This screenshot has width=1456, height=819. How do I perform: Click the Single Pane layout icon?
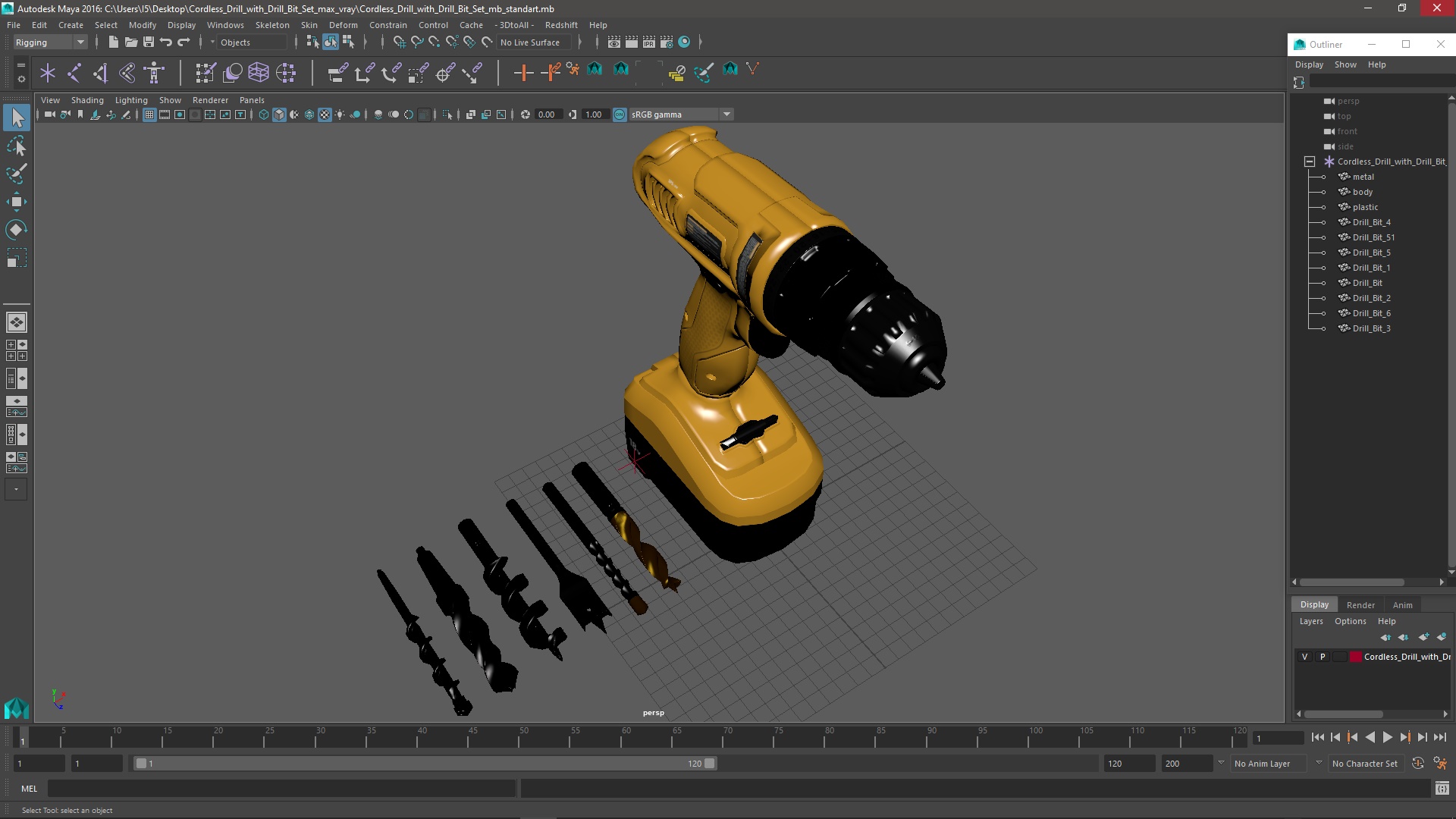(16, 322)
